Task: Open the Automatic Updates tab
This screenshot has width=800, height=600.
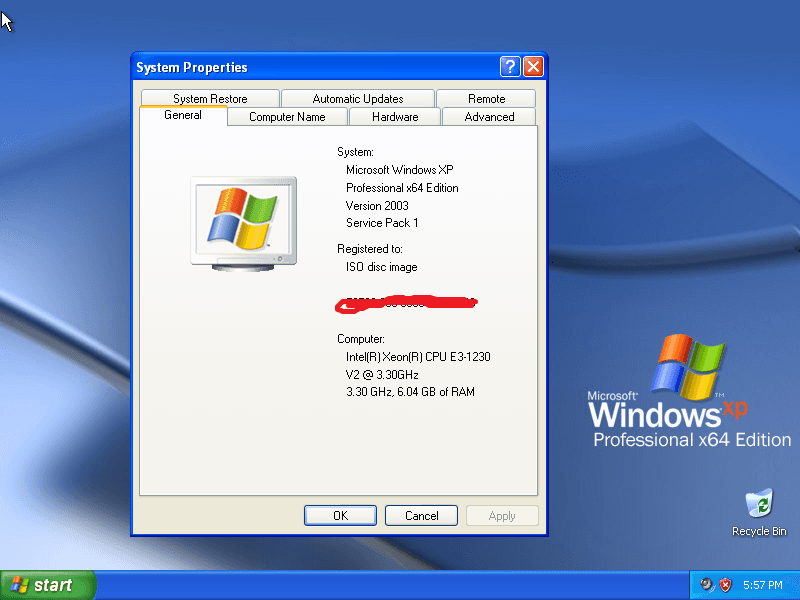Action: click(x=358, y=98)
